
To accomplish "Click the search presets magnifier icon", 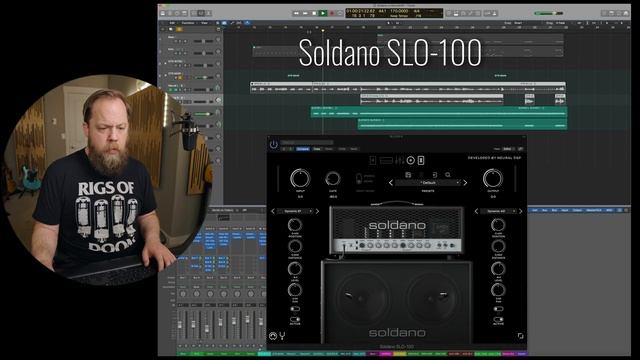I will coord(448,175).
